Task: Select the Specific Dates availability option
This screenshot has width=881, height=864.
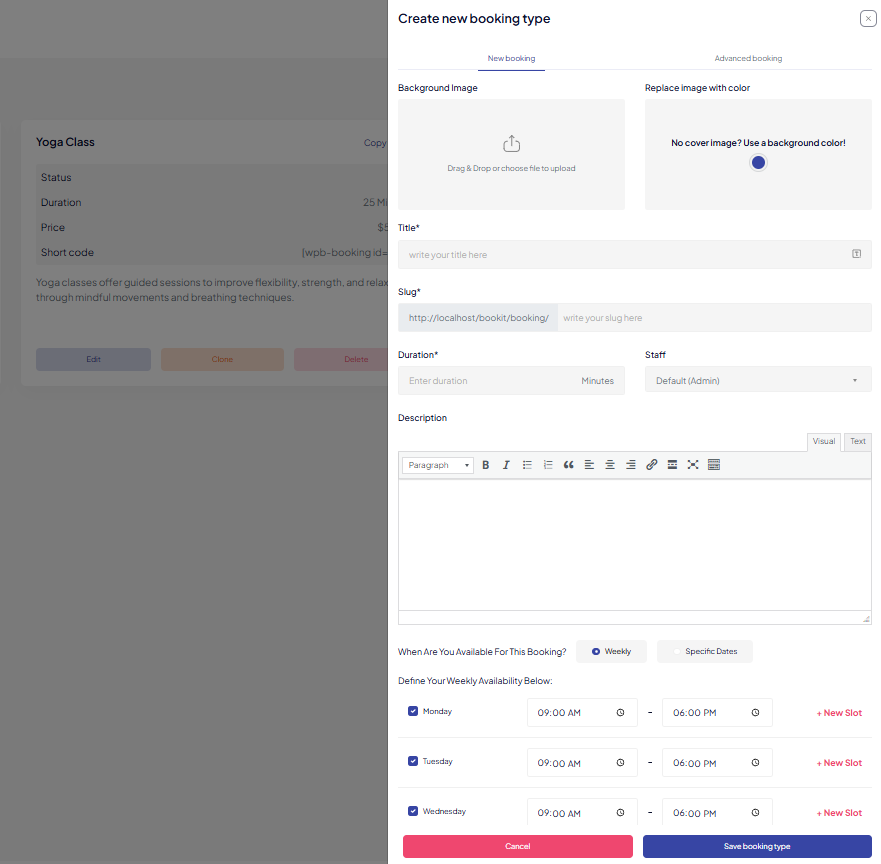Action: click(705, 652)
